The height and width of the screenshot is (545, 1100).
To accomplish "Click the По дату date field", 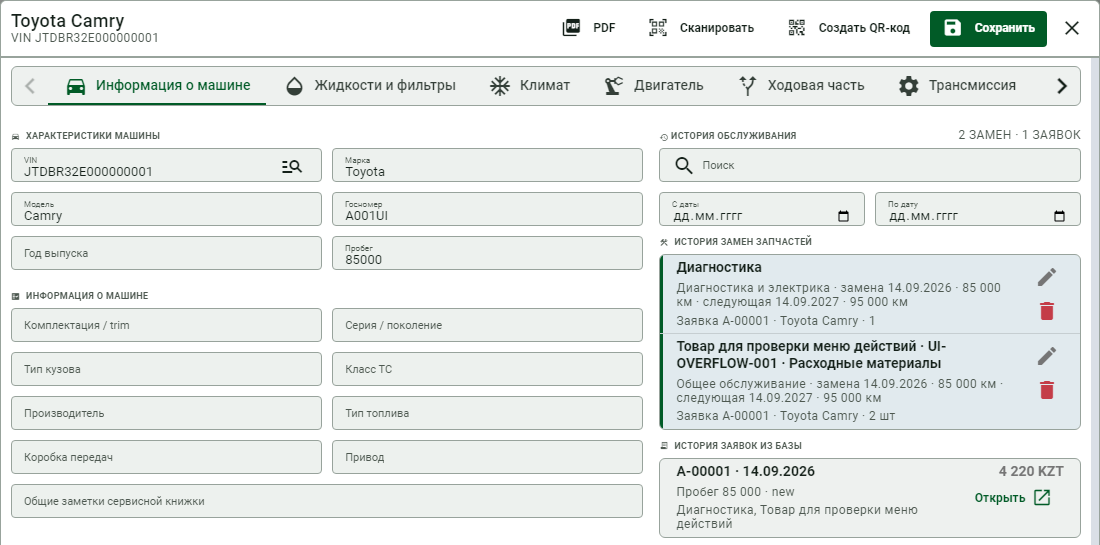I will tap(978, 209).
